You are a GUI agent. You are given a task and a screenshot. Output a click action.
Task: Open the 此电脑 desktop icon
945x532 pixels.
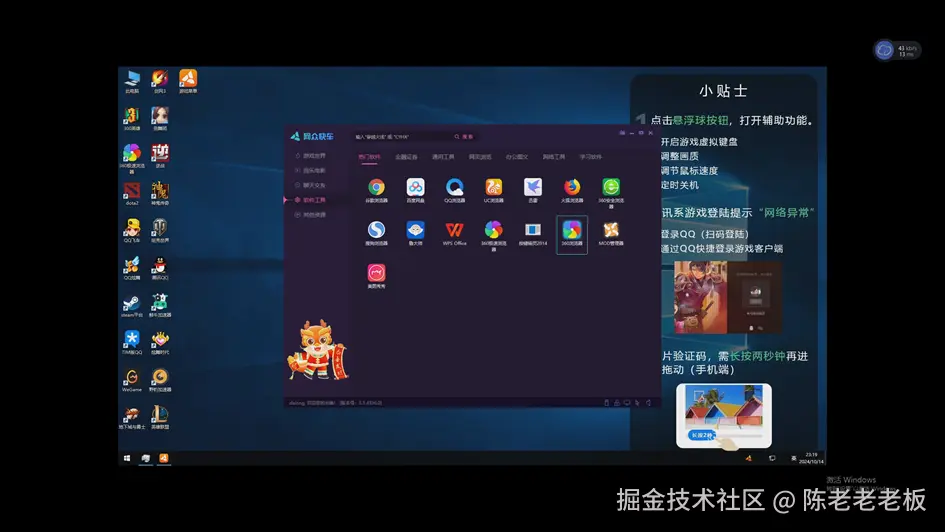pyautogui.click(x=132, y=79)
